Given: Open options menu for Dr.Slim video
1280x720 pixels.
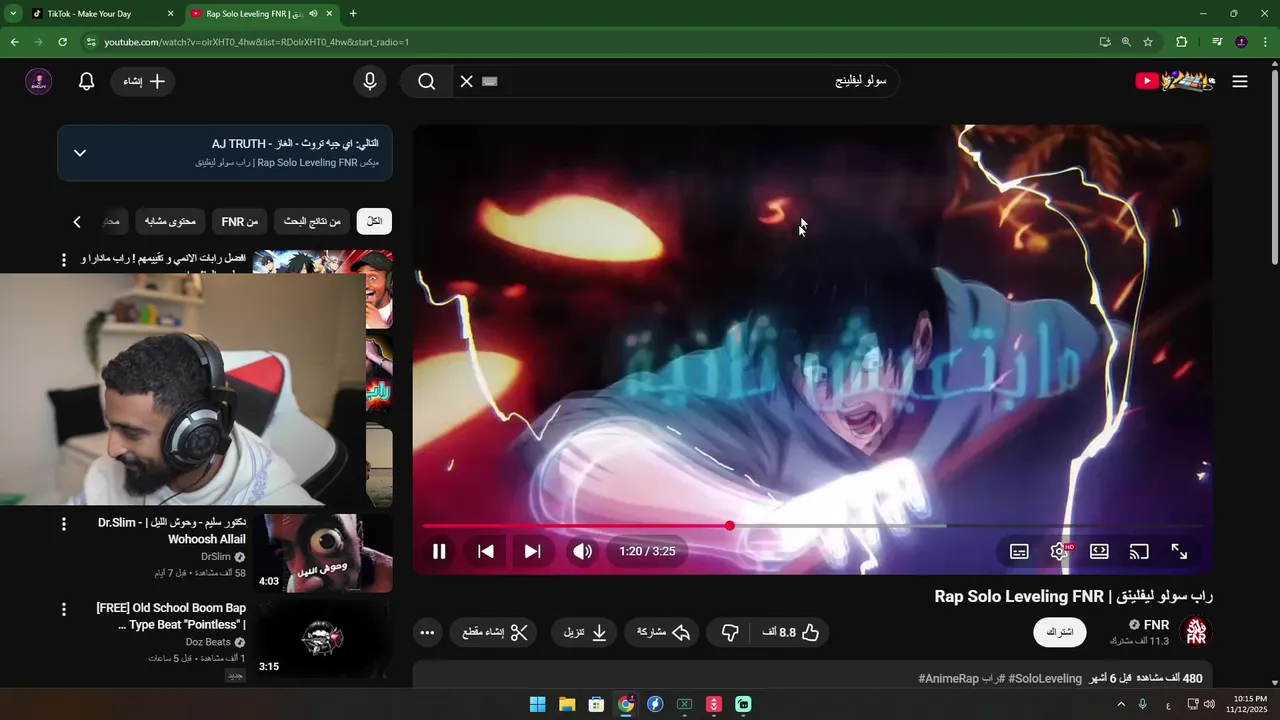Looking at the screenshot, I should (64, 524).
